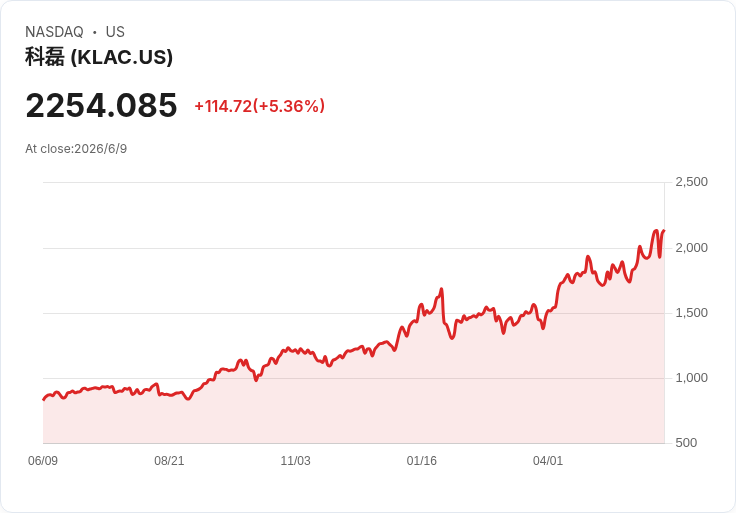Viewport: 736px width, 513px height.
Task: Click the US market label
Action: tap(115, 32)
